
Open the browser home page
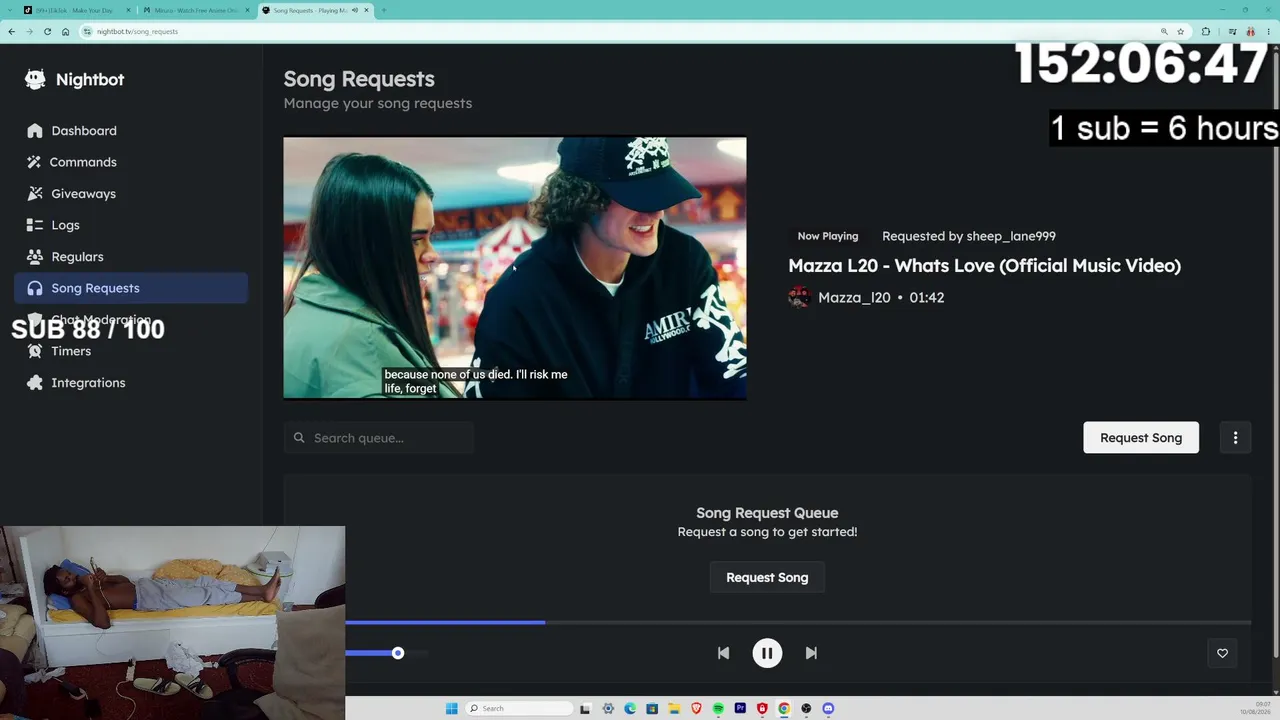(x=65, y=31)
